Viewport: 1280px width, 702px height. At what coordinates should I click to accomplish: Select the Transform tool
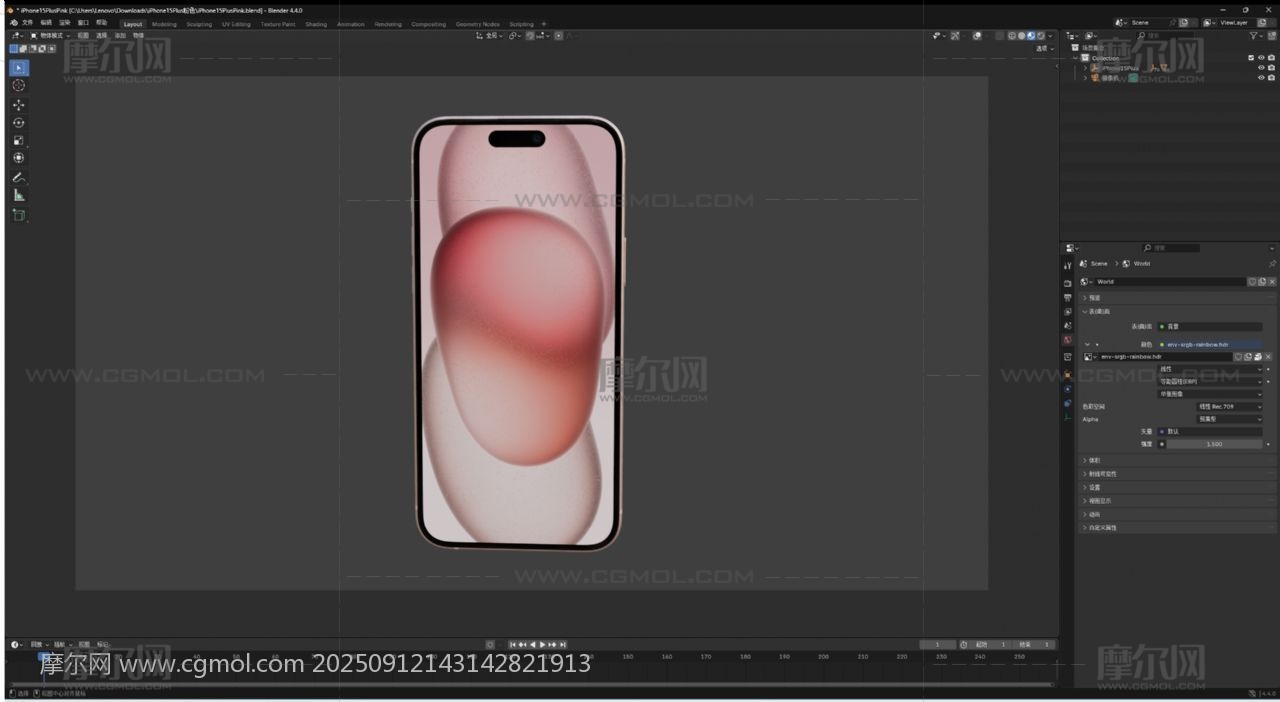tap(19, 158)
